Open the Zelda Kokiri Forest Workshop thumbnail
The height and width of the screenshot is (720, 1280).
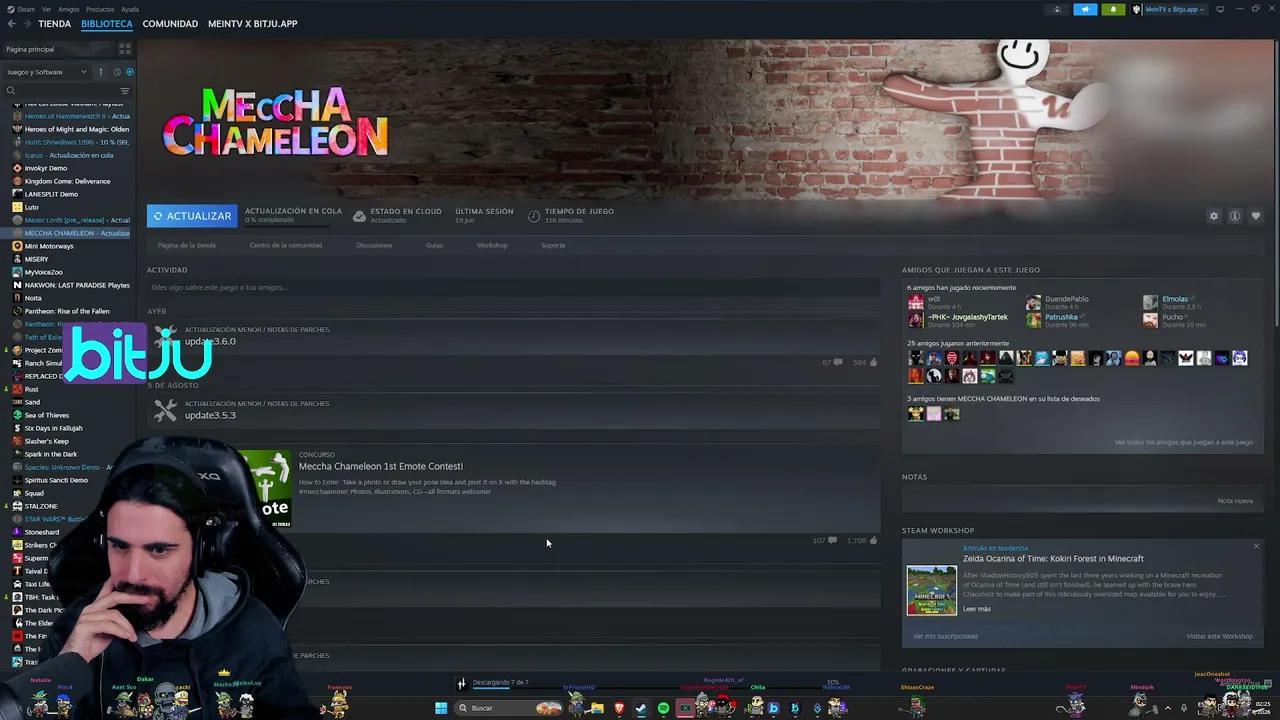(932, 590)
